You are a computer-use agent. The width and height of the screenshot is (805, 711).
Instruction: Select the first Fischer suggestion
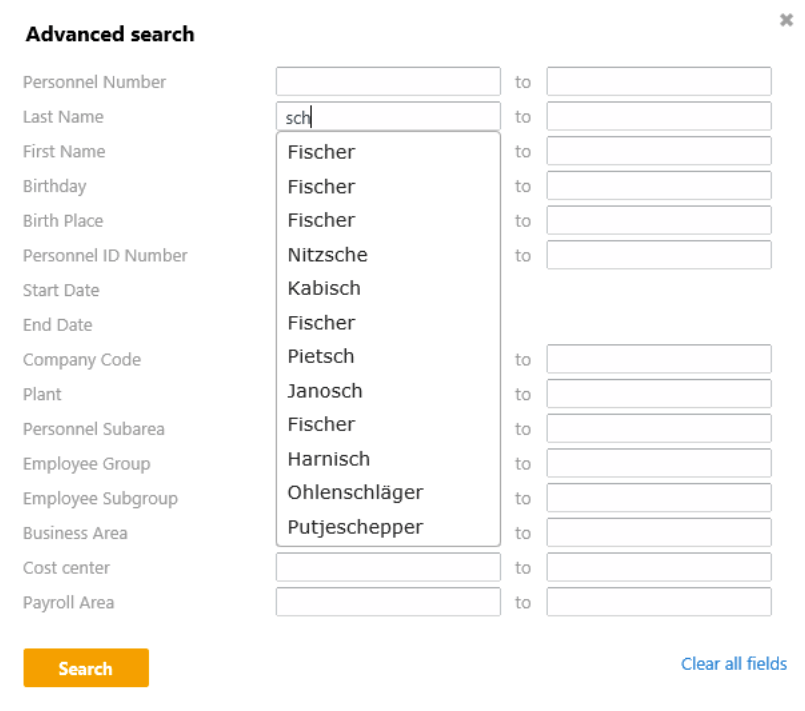321,153
